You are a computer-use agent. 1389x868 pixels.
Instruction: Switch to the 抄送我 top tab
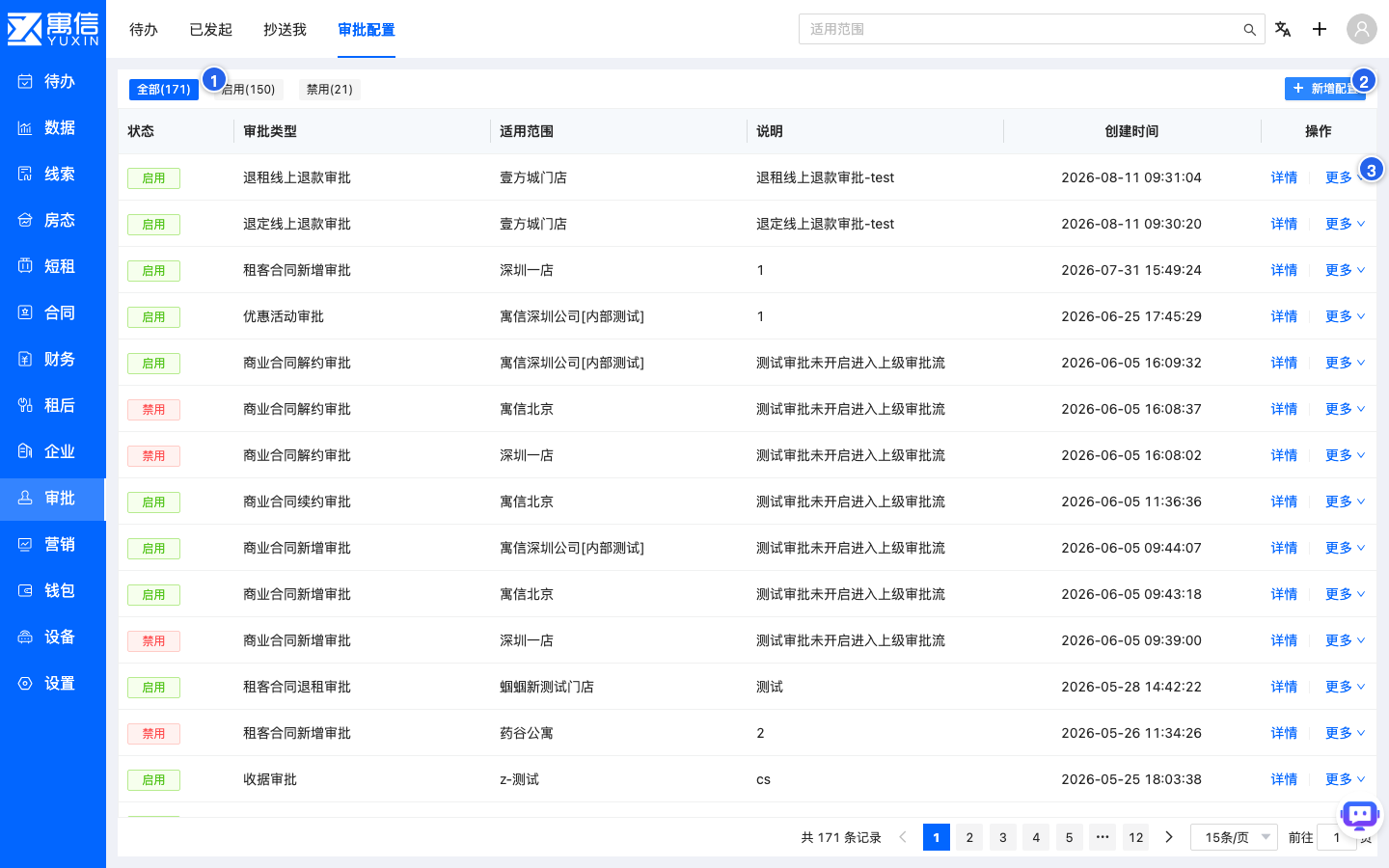pyautogui.click(x=285, y=30)
